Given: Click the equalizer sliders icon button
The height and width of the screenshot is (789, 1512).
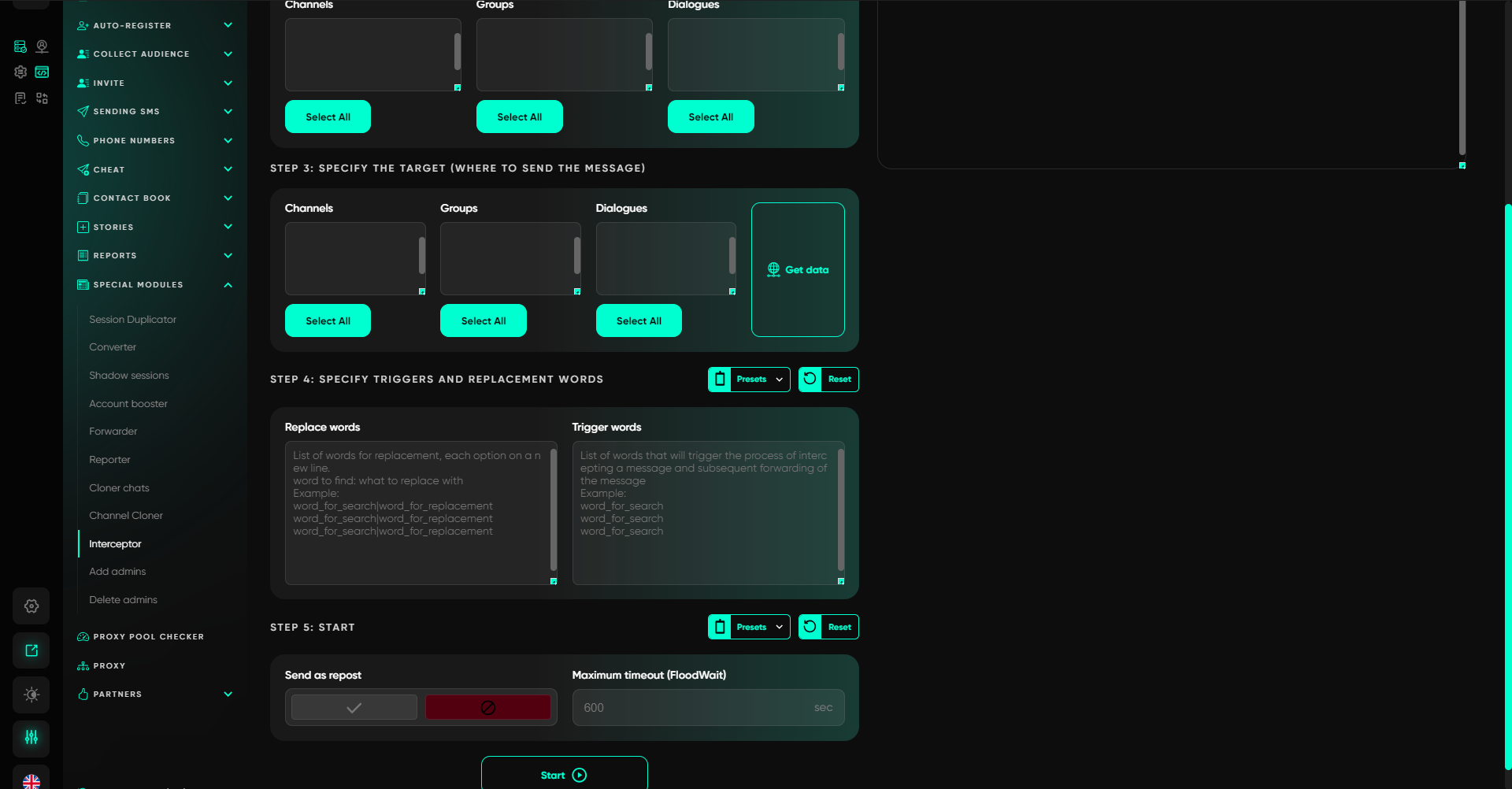Looking at the screenshot, I should [31, 738].
